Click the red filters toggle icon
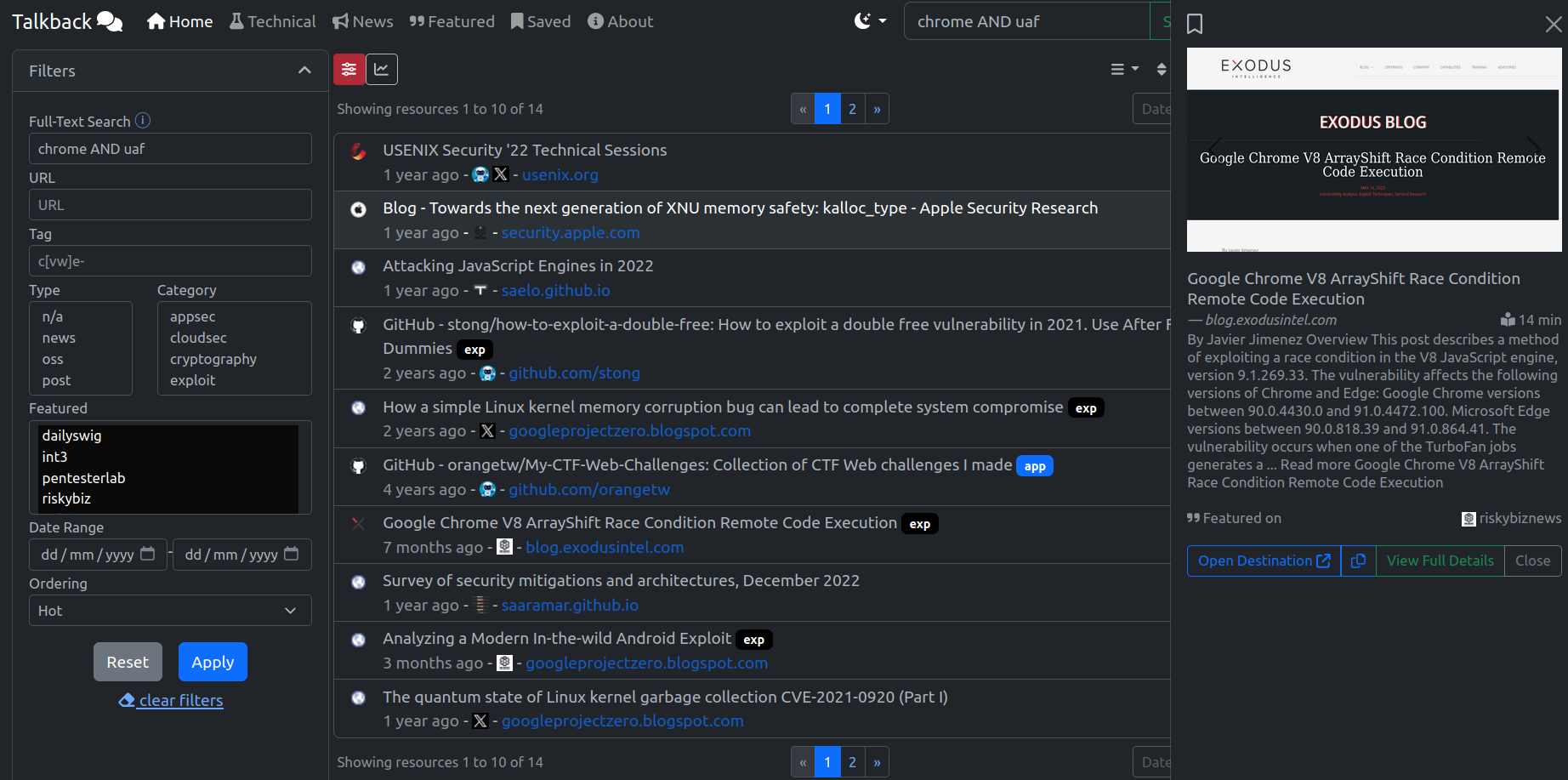 point(349,69)
